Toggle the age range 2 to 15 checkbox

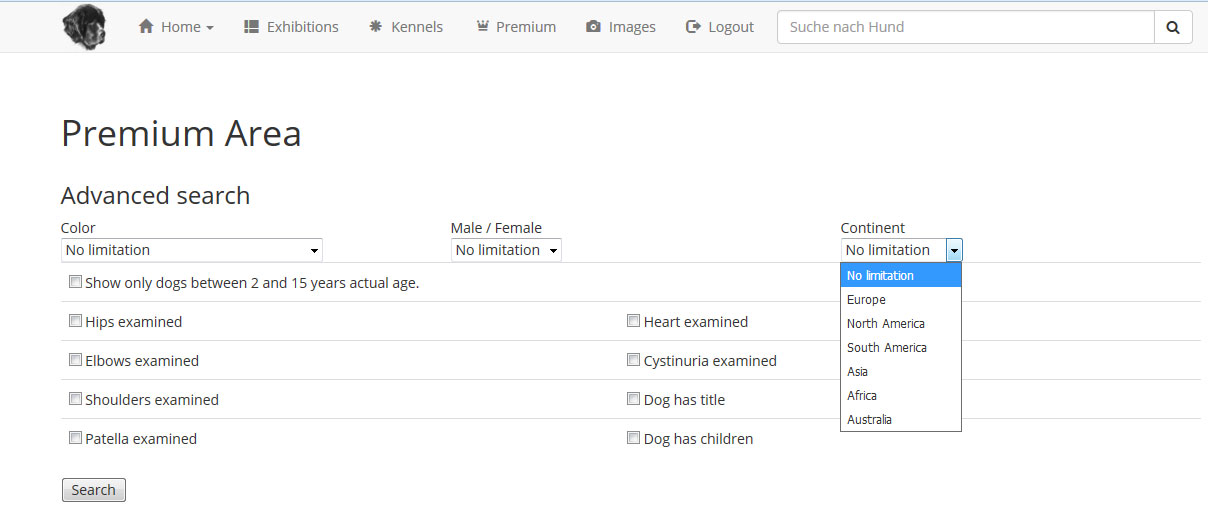[75, 282]
